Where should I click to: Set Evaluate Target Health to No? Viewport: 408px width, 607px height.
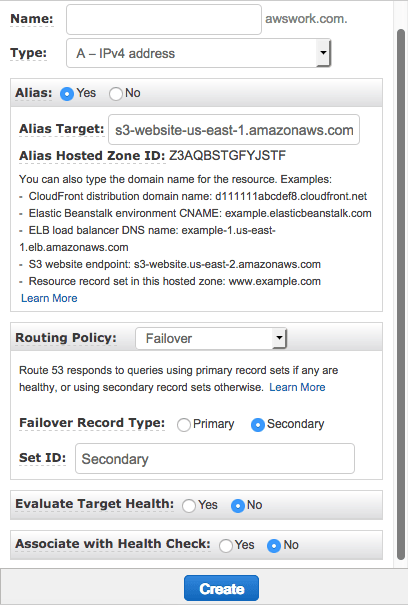coord(238,506)
